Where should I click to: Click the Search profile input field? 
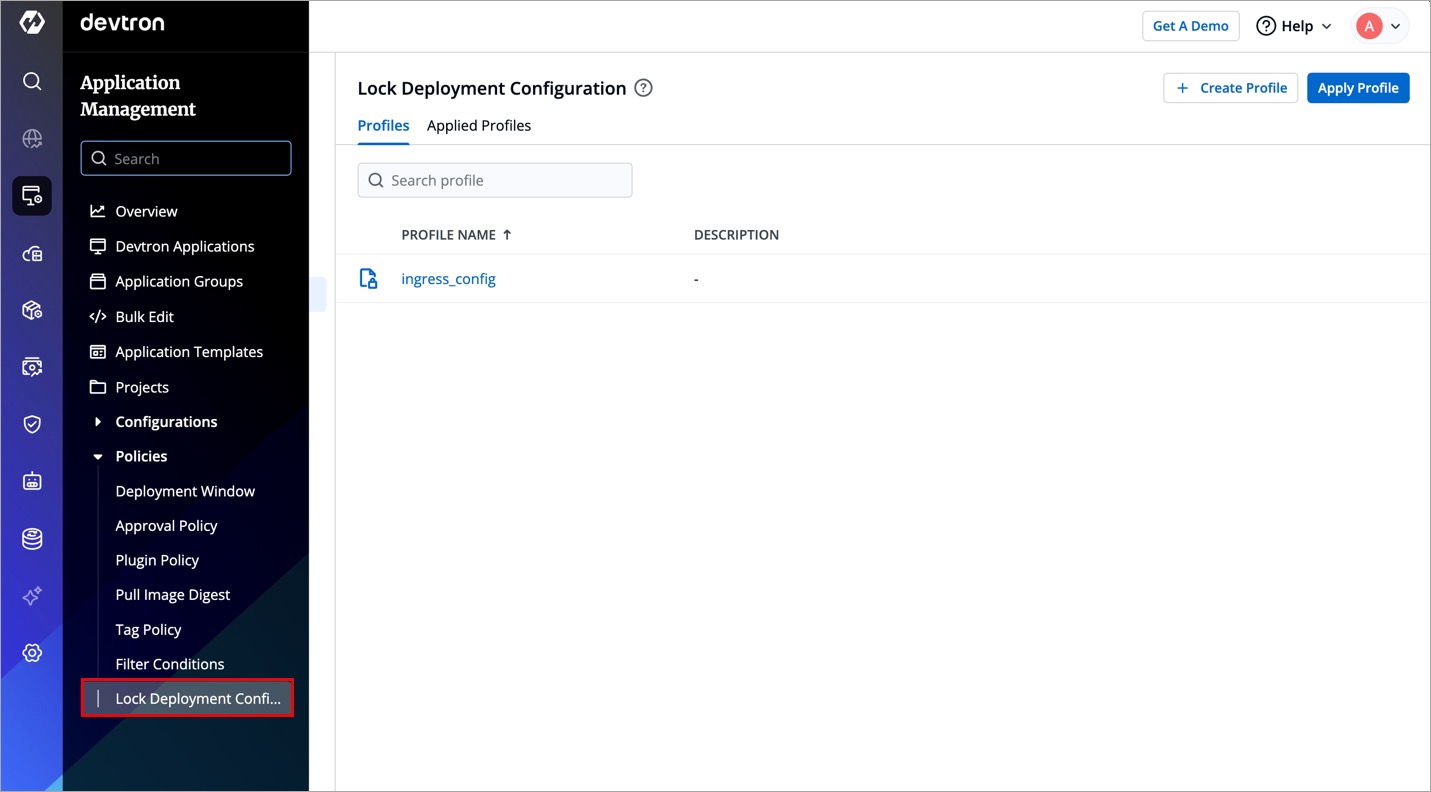(x=495, y=180)
